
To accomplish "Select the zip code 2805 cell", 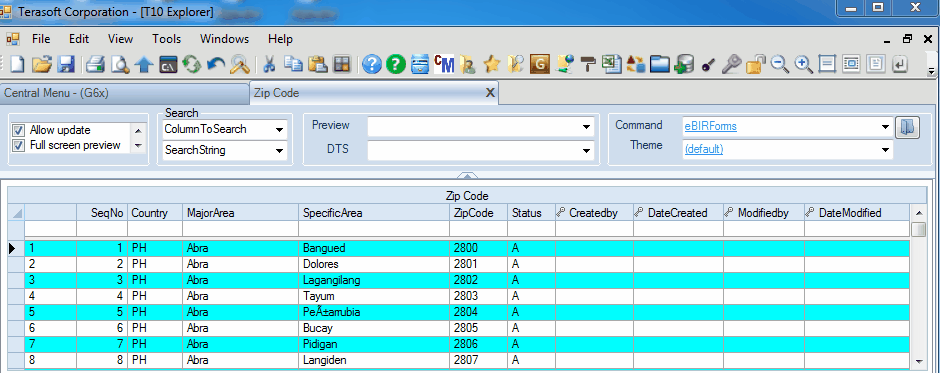I will click(478, 328).
